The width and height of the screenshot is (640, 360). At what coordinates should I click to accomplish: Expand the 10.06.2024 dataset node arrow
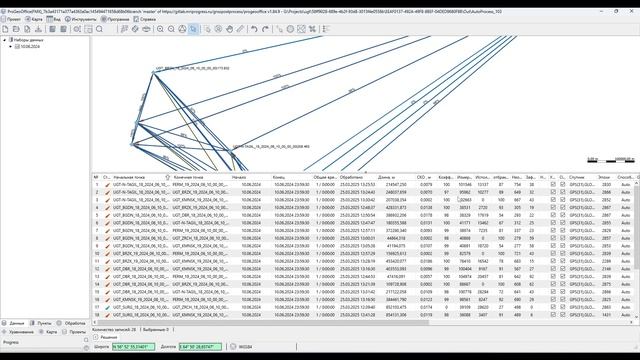(x=11, y=47)
